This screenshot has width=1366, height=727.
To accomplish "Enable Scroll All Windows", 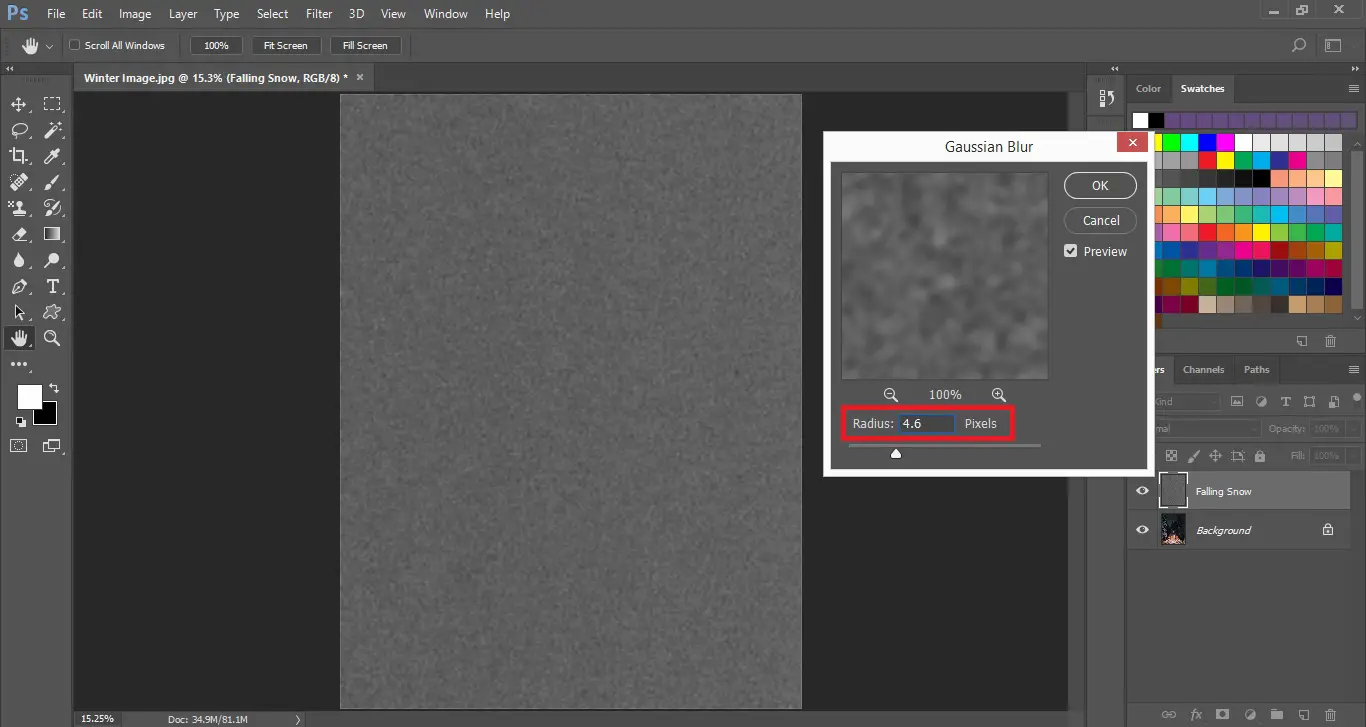I will (x=74, y=45).
